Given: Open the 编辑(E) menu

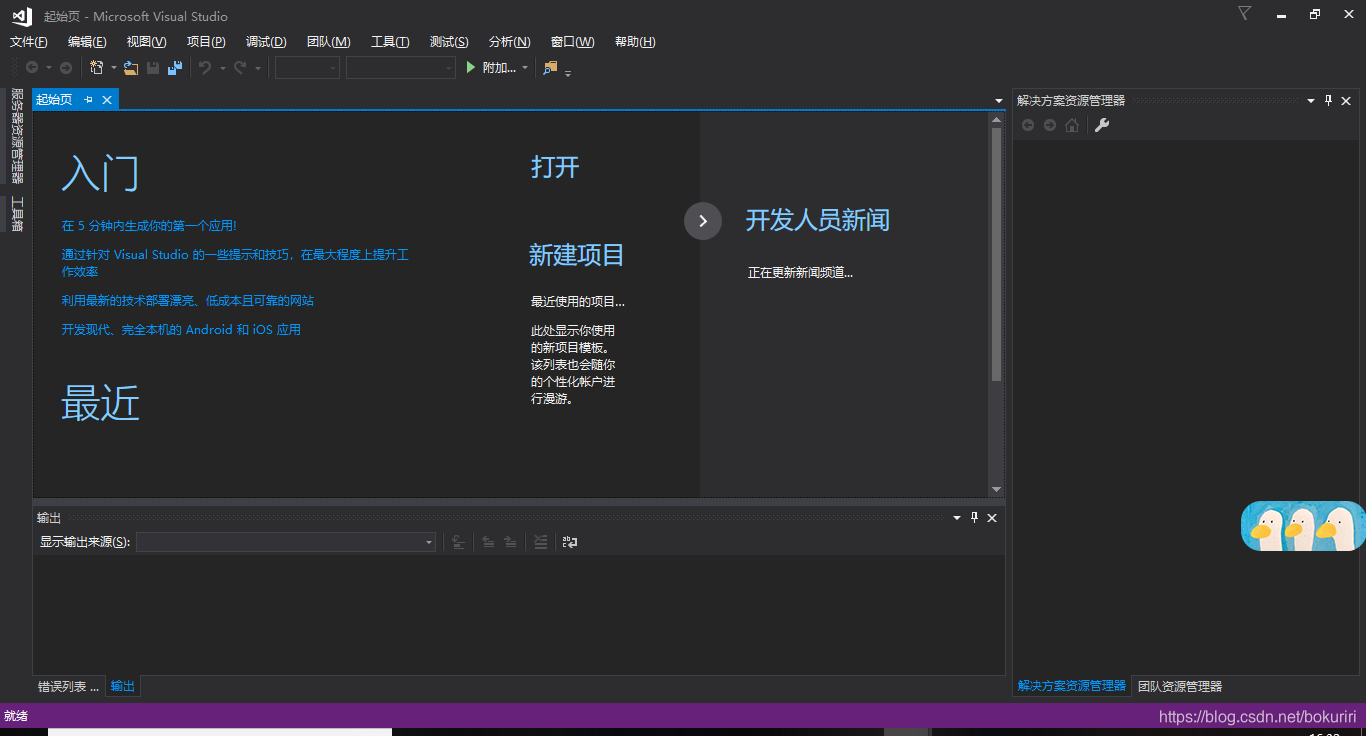Looking at the screenshot, I should 87,42.
